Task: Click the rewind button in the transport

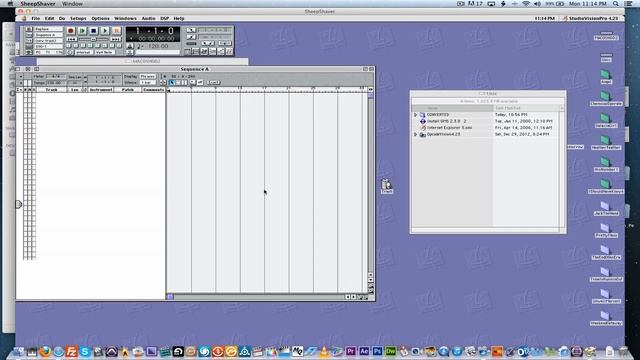Action: [x=71, y=39]
